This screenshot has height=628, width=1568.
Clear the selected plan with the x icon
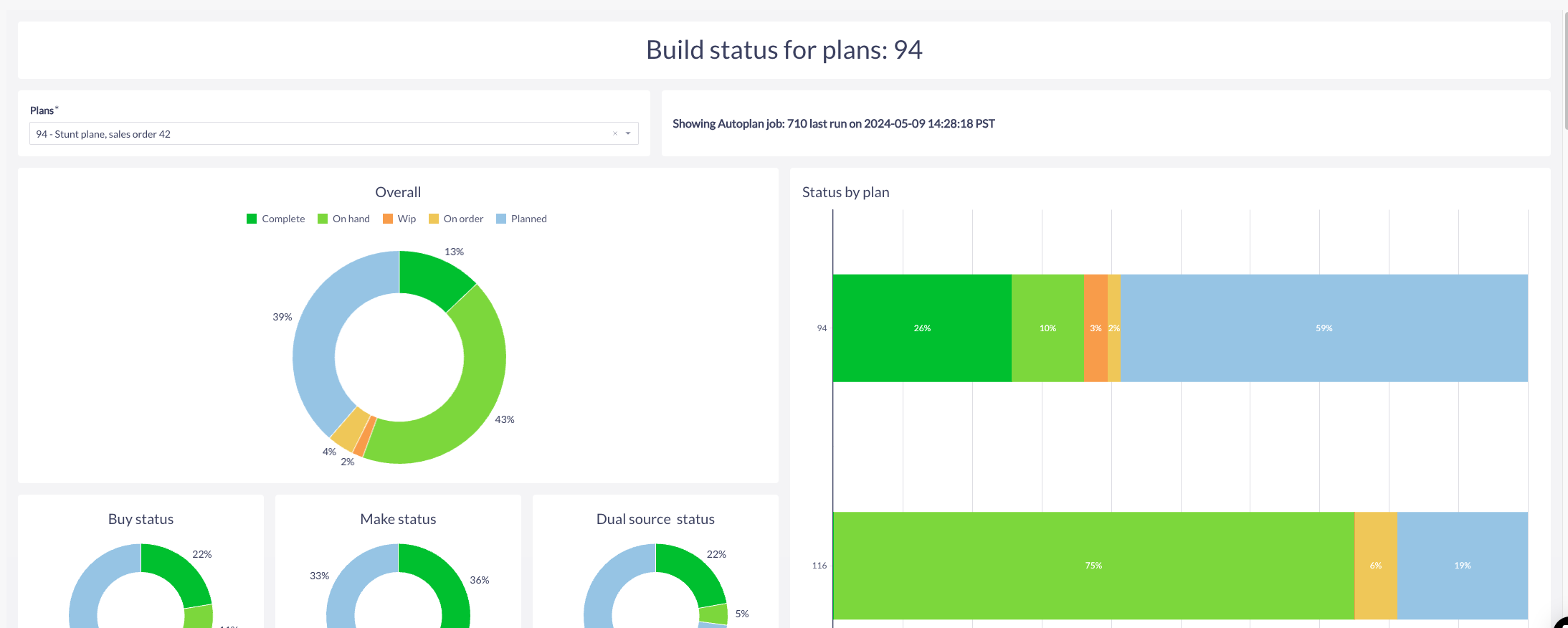615,133
